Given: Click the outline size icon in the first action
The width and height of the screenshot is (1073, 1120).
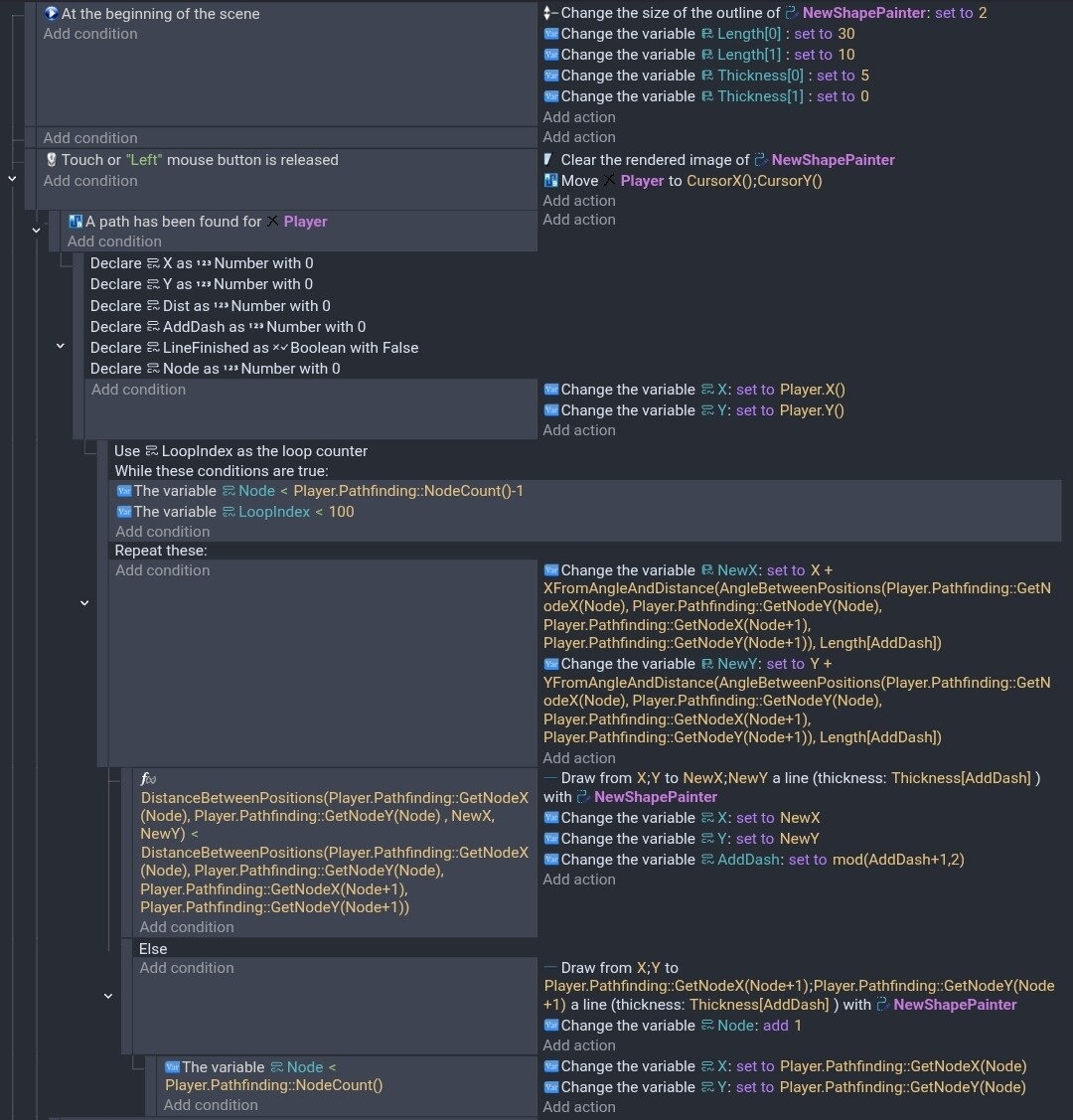Looking at the screenshot, I should point(550,13).
